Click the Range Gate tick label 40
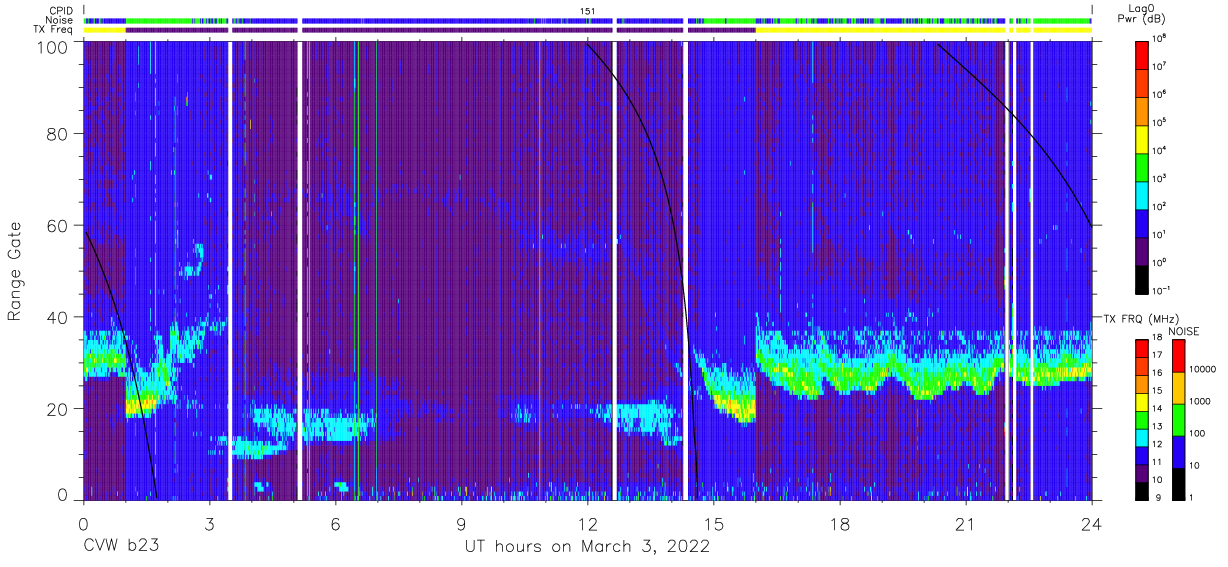Image resolution: width=1228 pixels, height=567 pixels. [58, 317]
